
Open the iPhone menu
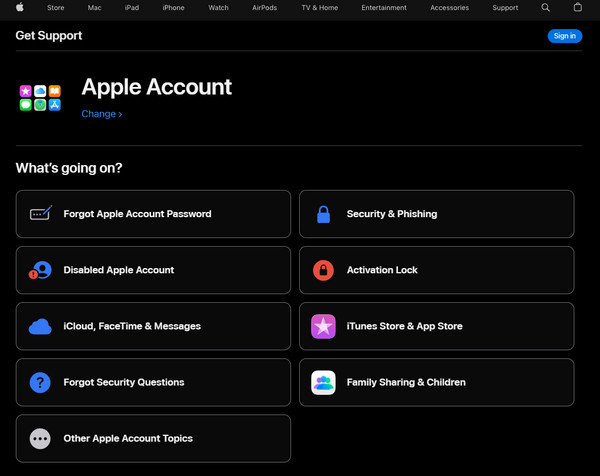point(173,8)
